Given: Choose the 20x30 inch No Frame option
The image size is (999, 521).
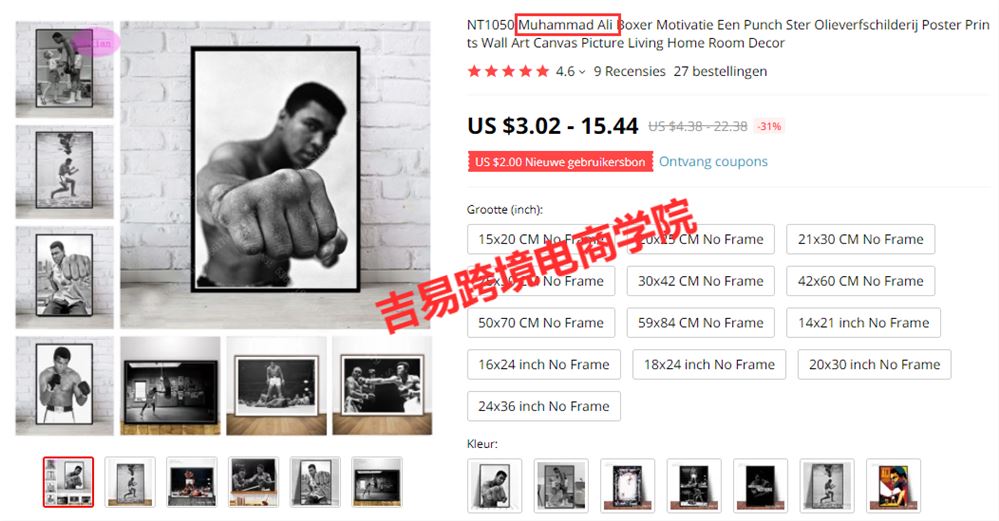Looking at the screenshot, I should pos(874,364).
